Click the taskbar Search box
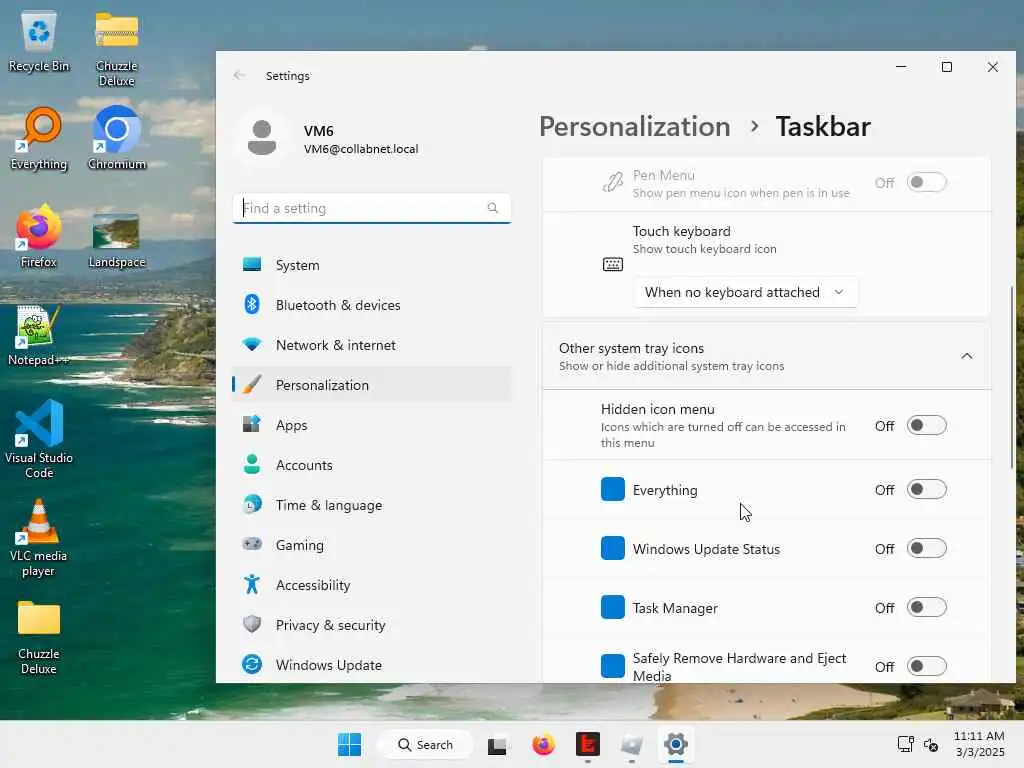1024x768 pixels. tap(425, 744)
